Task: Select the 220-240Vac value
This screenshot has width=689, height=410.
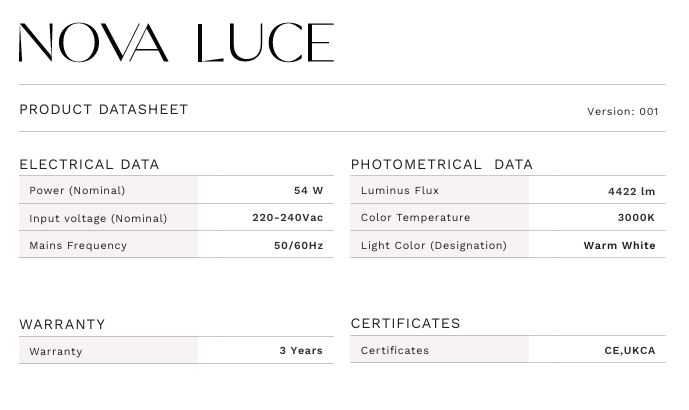Action: [x=287, y=217]
